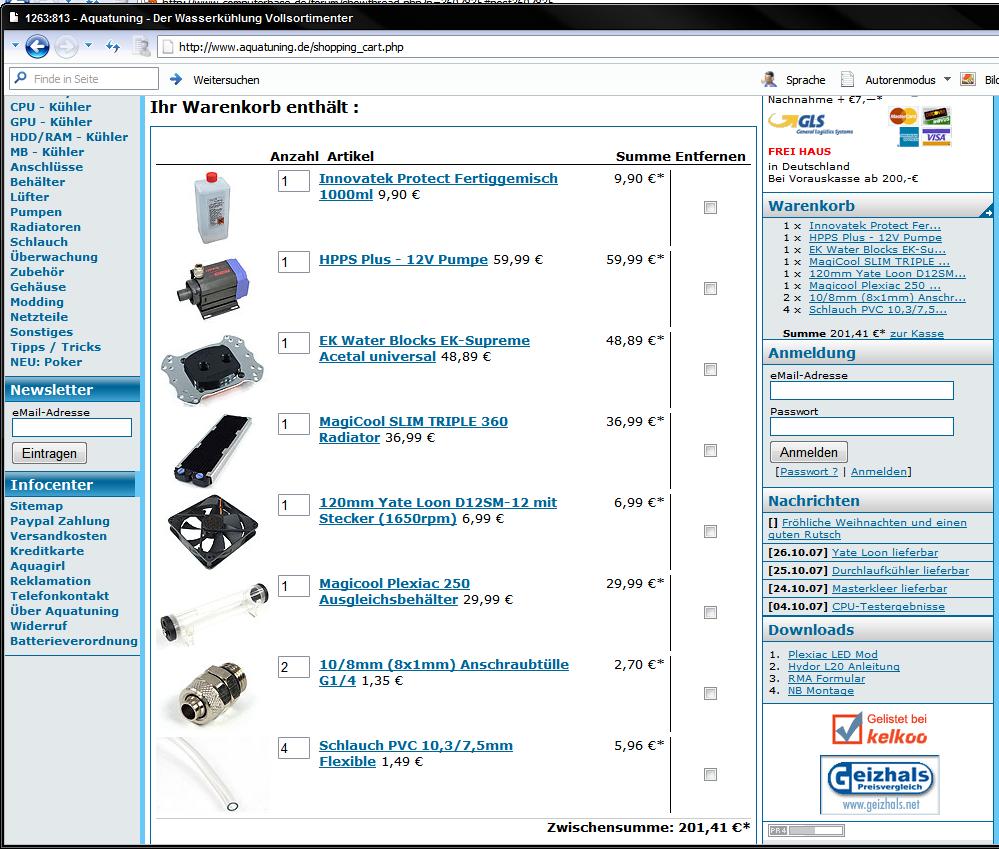Click the Passwort input field
The height and width of the screenshot is (849, 999).
tap(861, 426)
